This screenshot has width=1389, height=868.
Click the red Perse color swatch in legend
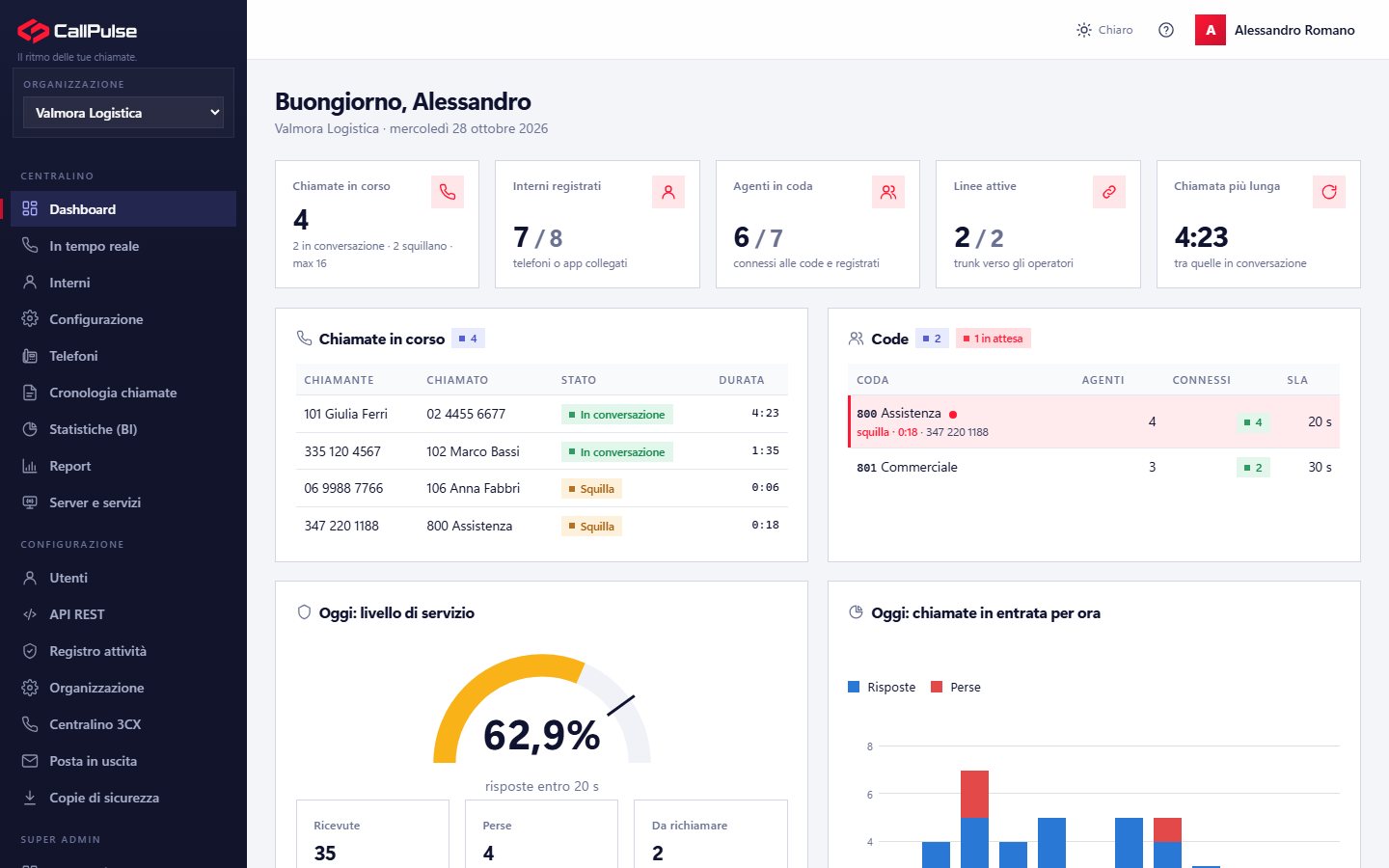[937, 687]
